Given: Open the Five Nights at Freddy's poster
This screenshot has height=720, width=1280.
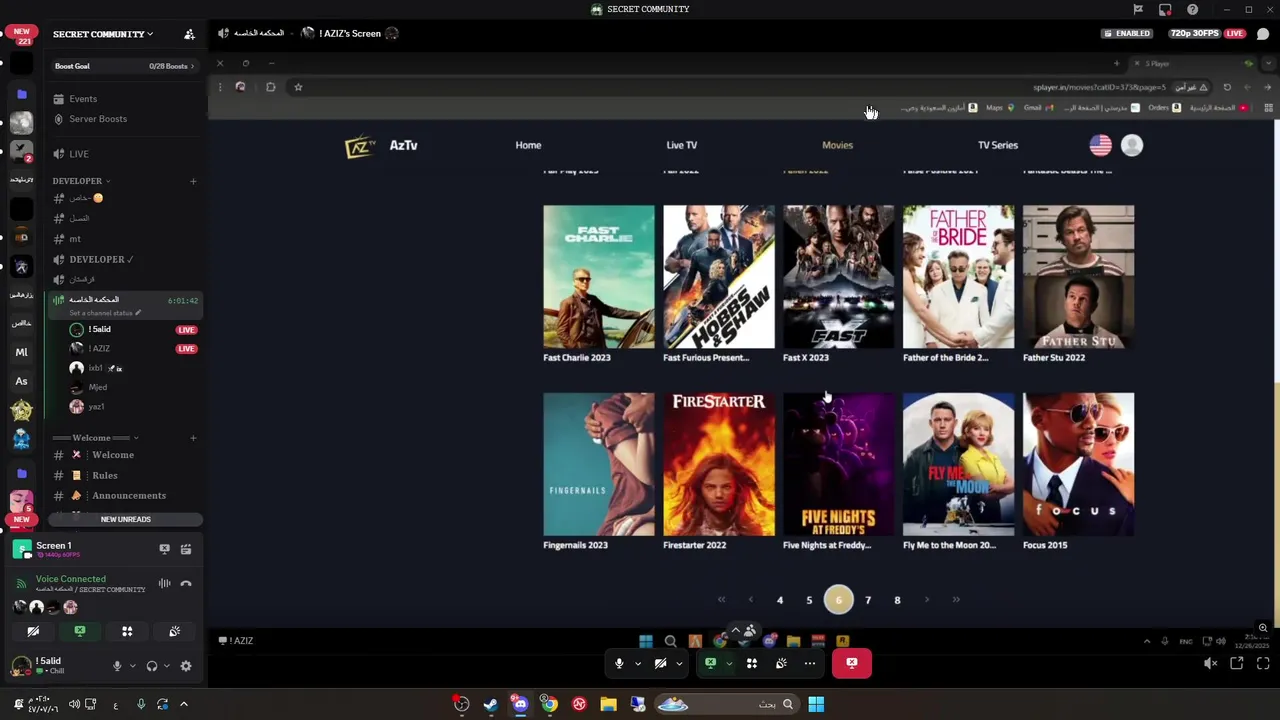Looking at the screenshot, I should click(839, 464).
